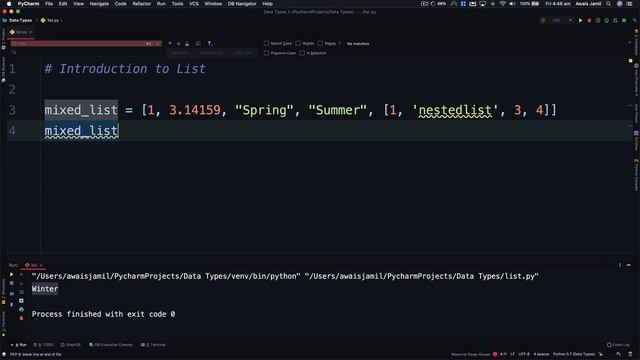Click the print icon in Run panel

pos(21,309)
